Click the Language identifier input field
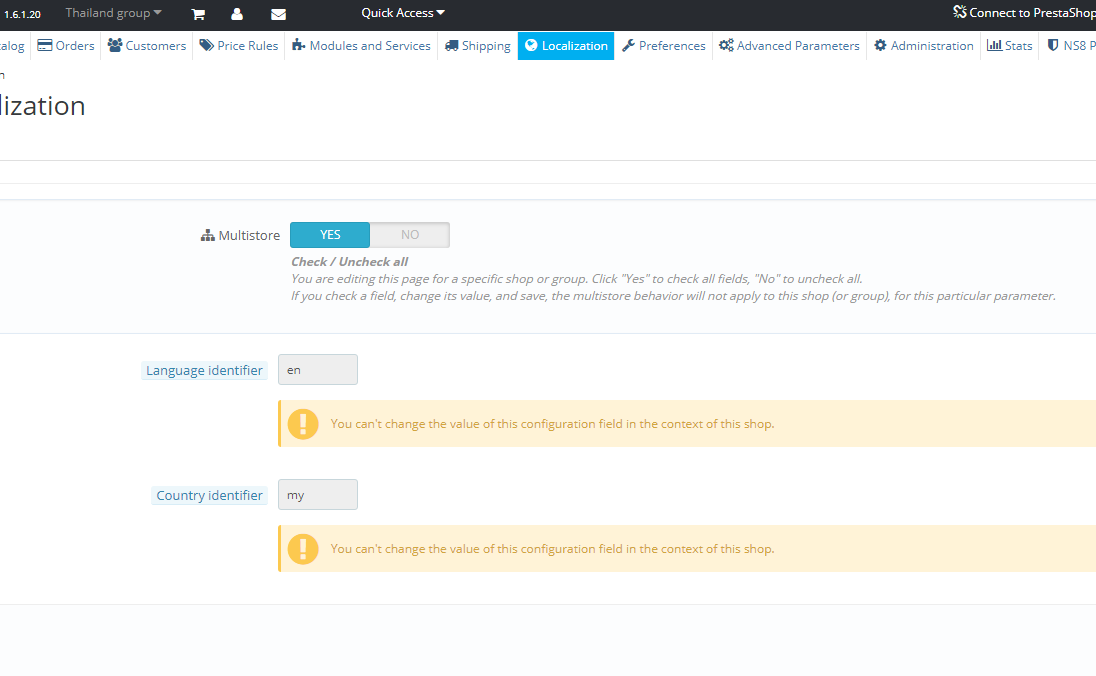The width and height of the screenshot is (1096, 676). click(318, 370)
